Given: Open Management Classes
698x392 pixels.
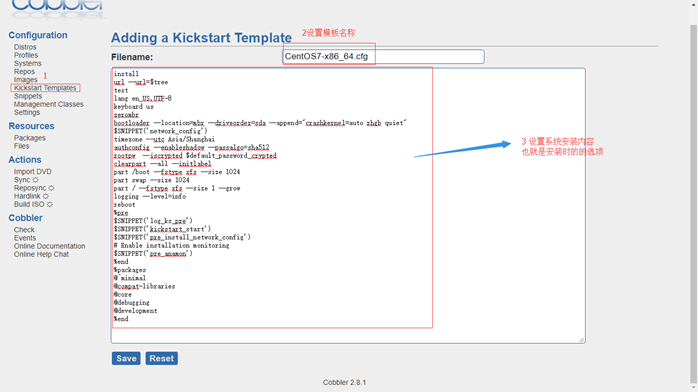Looking at the screenshot, I should pyautogui.click(x=49, y=104).
